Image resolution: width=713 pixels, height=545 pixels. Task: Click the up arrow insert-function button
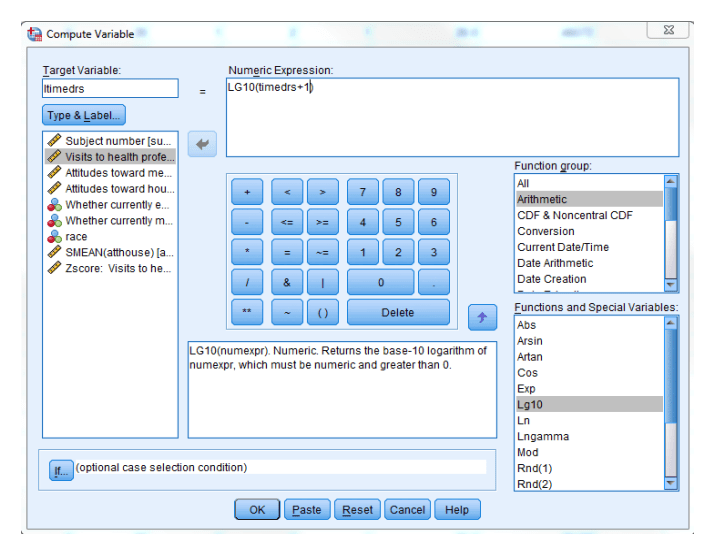[482, 317]
